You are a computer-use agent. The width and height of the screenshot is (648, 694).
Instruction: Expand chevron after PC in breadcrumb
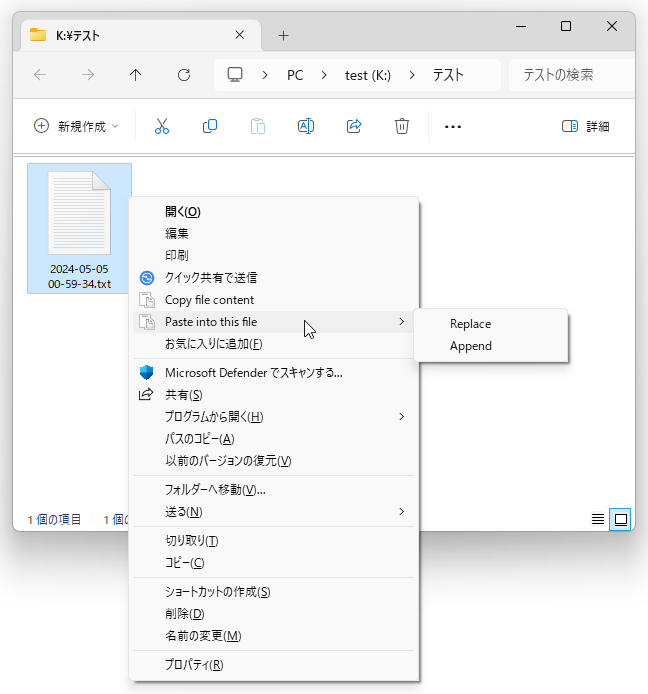(324, 75)
